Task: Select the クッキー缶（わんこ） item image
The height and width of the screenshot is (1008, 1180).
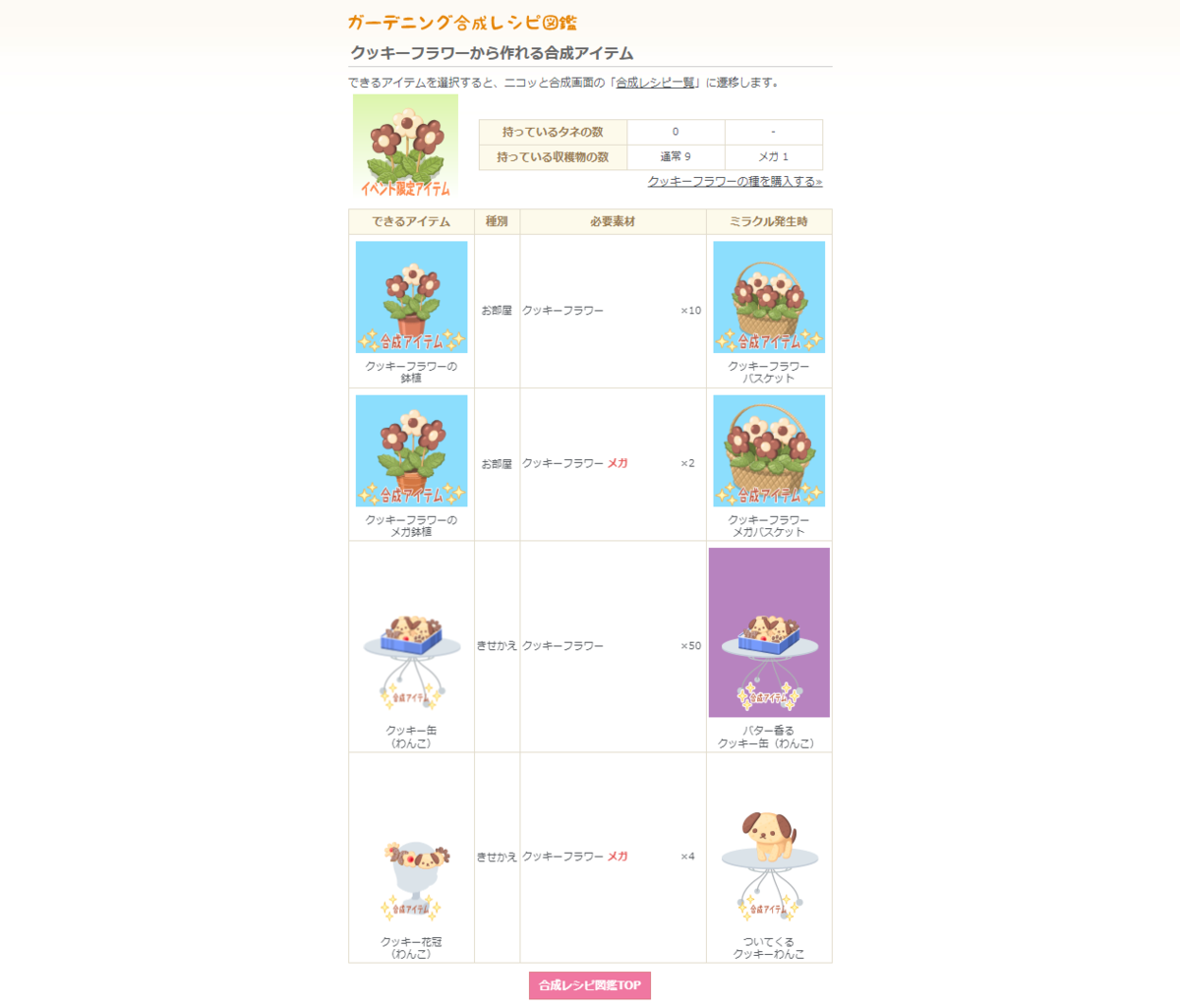Action: pyautogui.click(x=411, y=661)
